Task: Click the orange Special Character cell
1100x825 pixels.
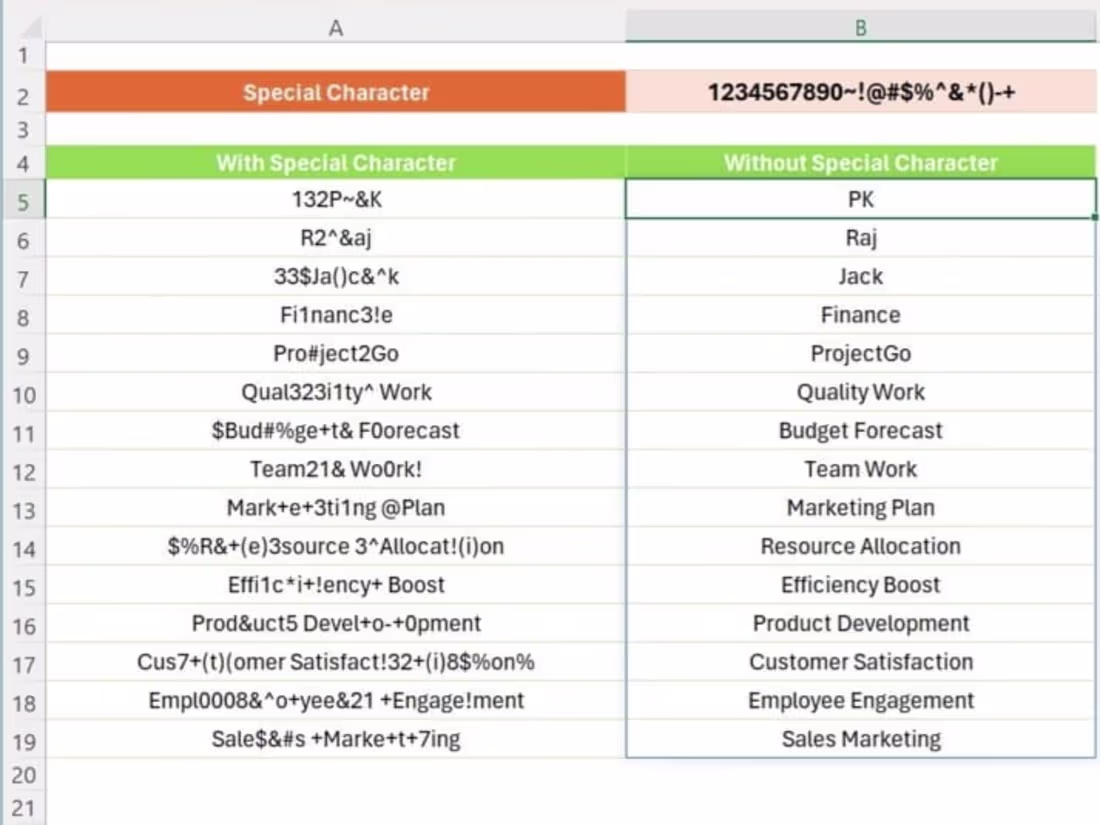Action: 336,93
